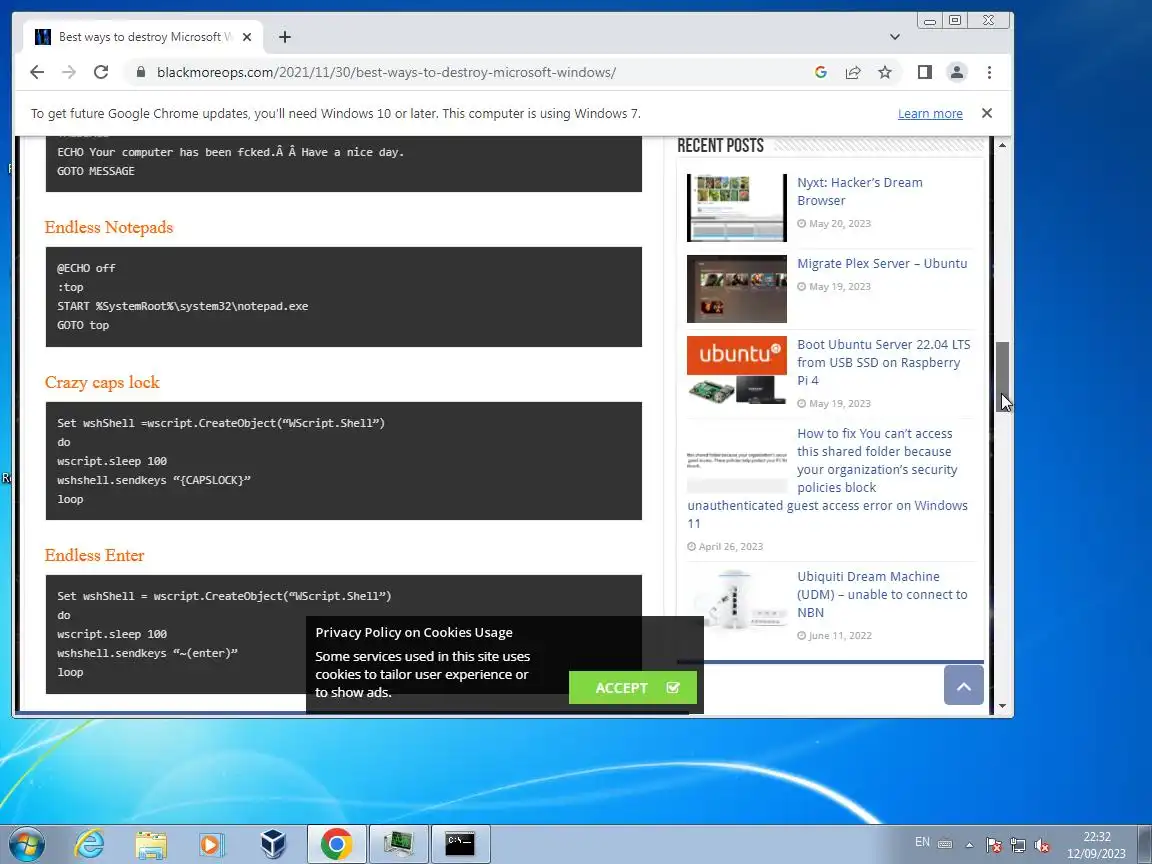
Task: Click the 'Crazy caps lock' heading
Action: (x=102, y=382)
